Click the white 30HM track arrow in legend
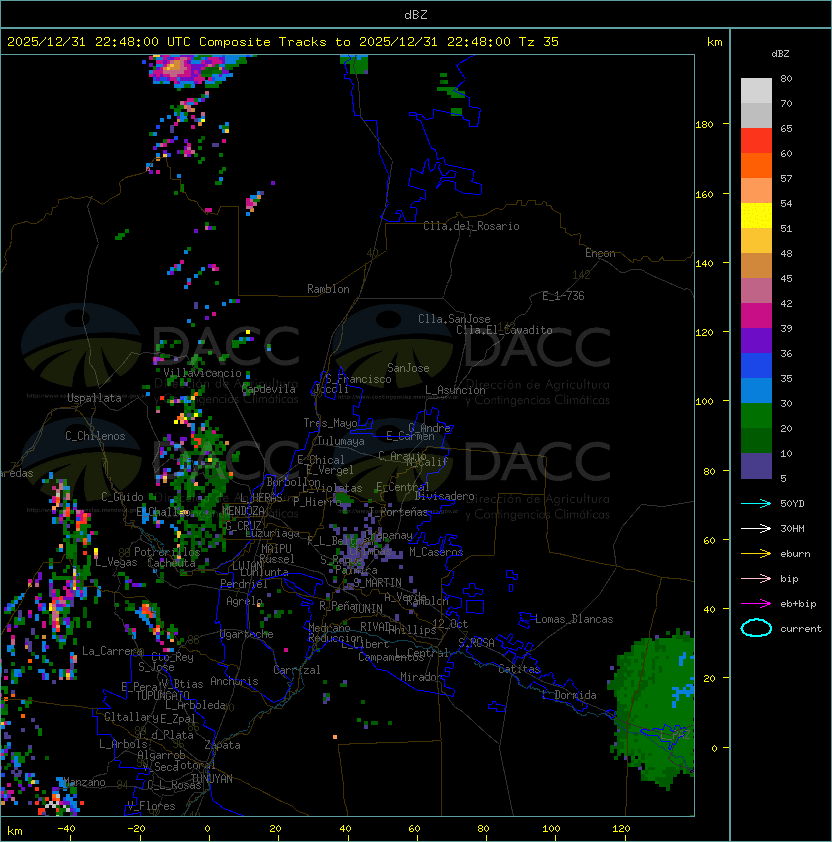Image resolution: width=832 pixels, height=842 pixels. [x=756, y=528]
